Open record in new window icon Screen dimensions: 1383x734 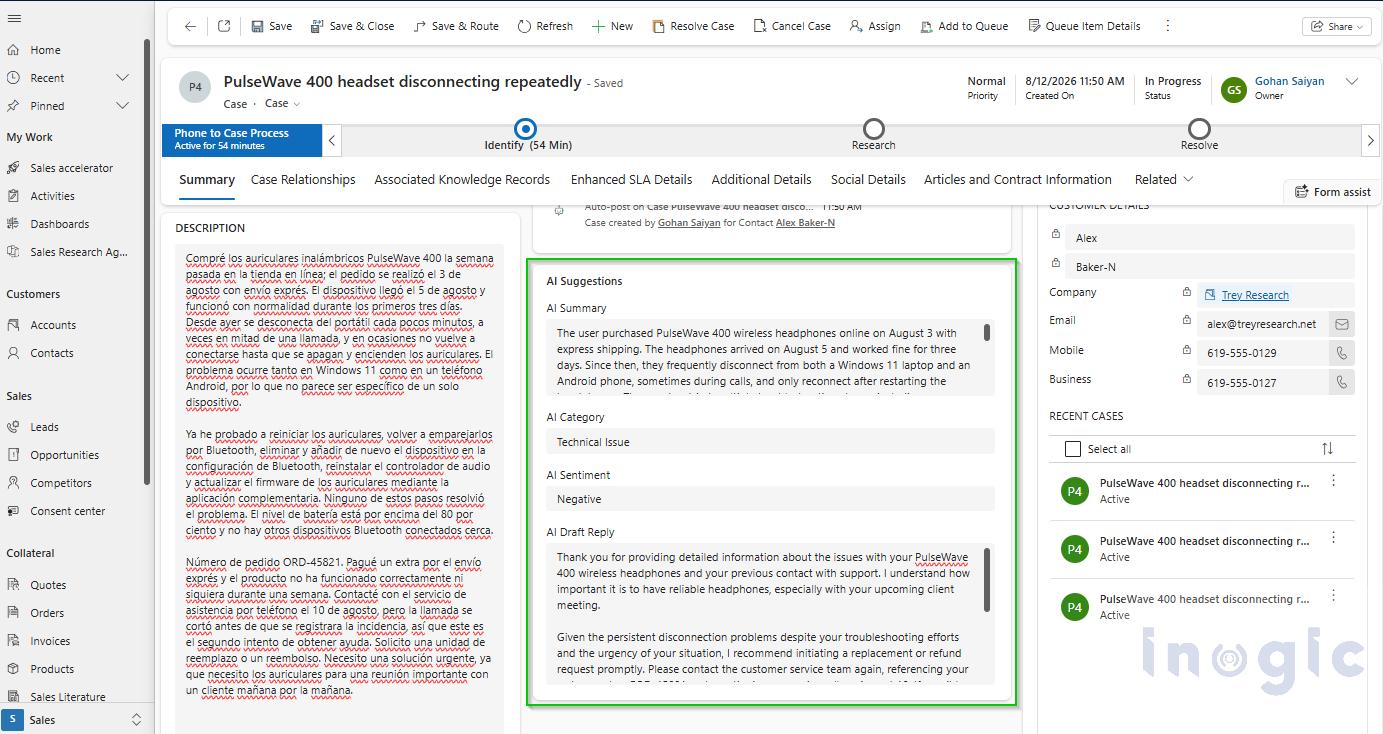(224, 26)
